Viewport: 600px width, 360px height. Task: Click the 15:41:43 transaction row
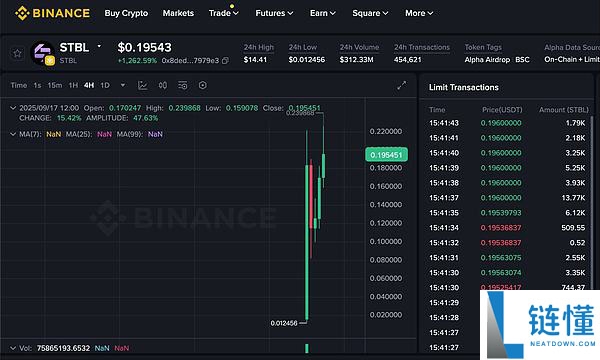pos(507,123)
